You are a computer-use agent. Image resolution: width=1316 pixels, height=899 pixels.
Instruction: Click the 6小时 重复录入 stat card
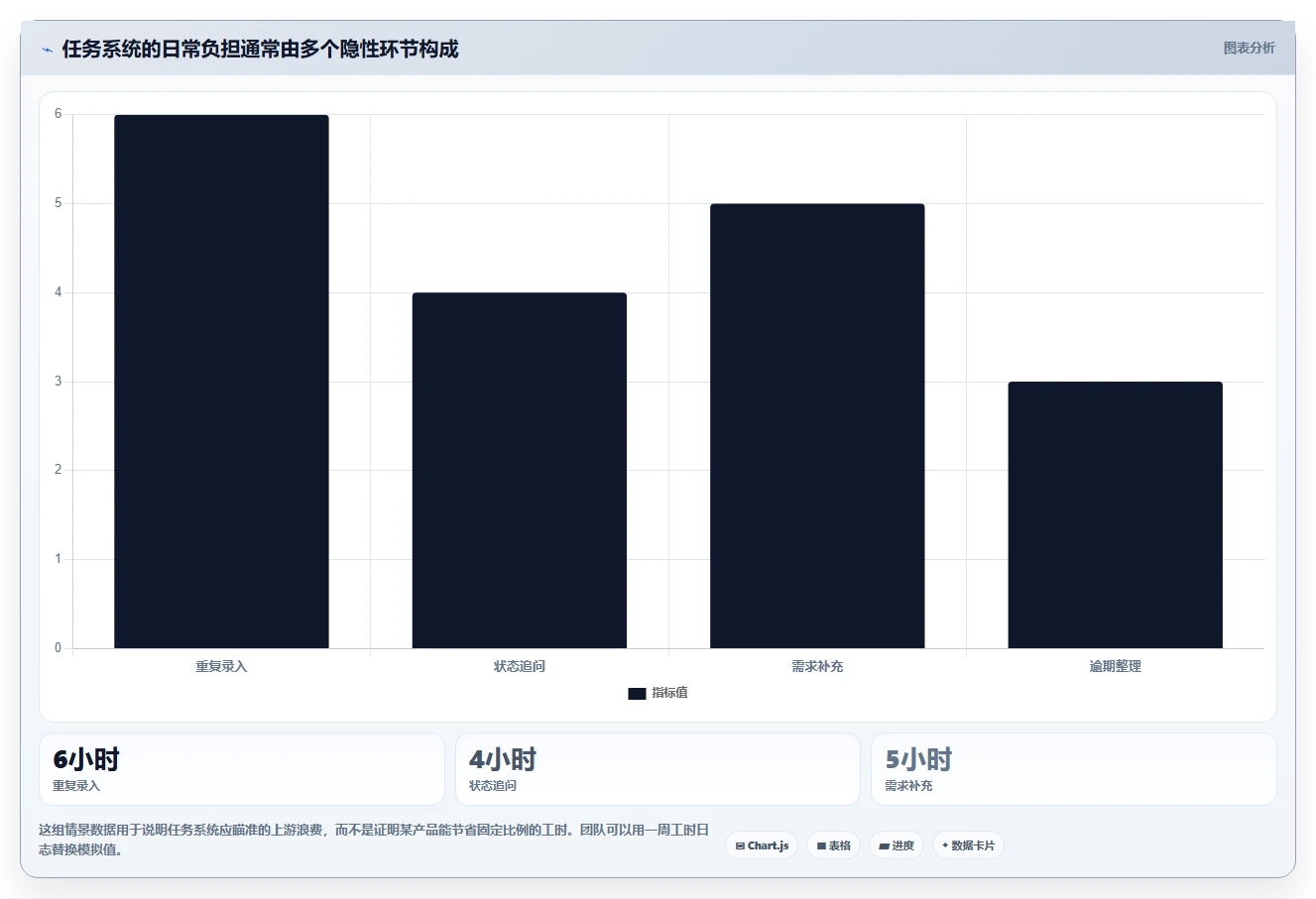point(241,769)
